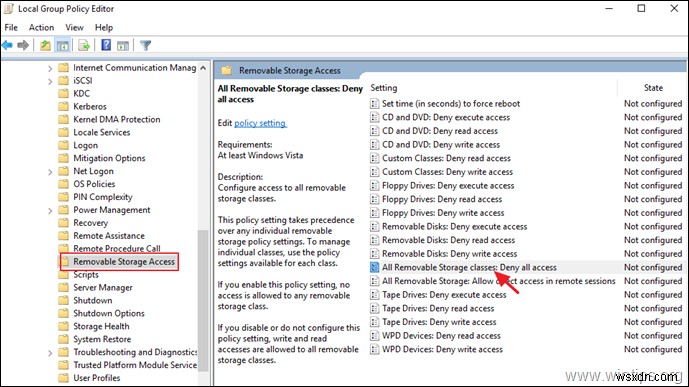Open the File menu

tap(11, 27)
